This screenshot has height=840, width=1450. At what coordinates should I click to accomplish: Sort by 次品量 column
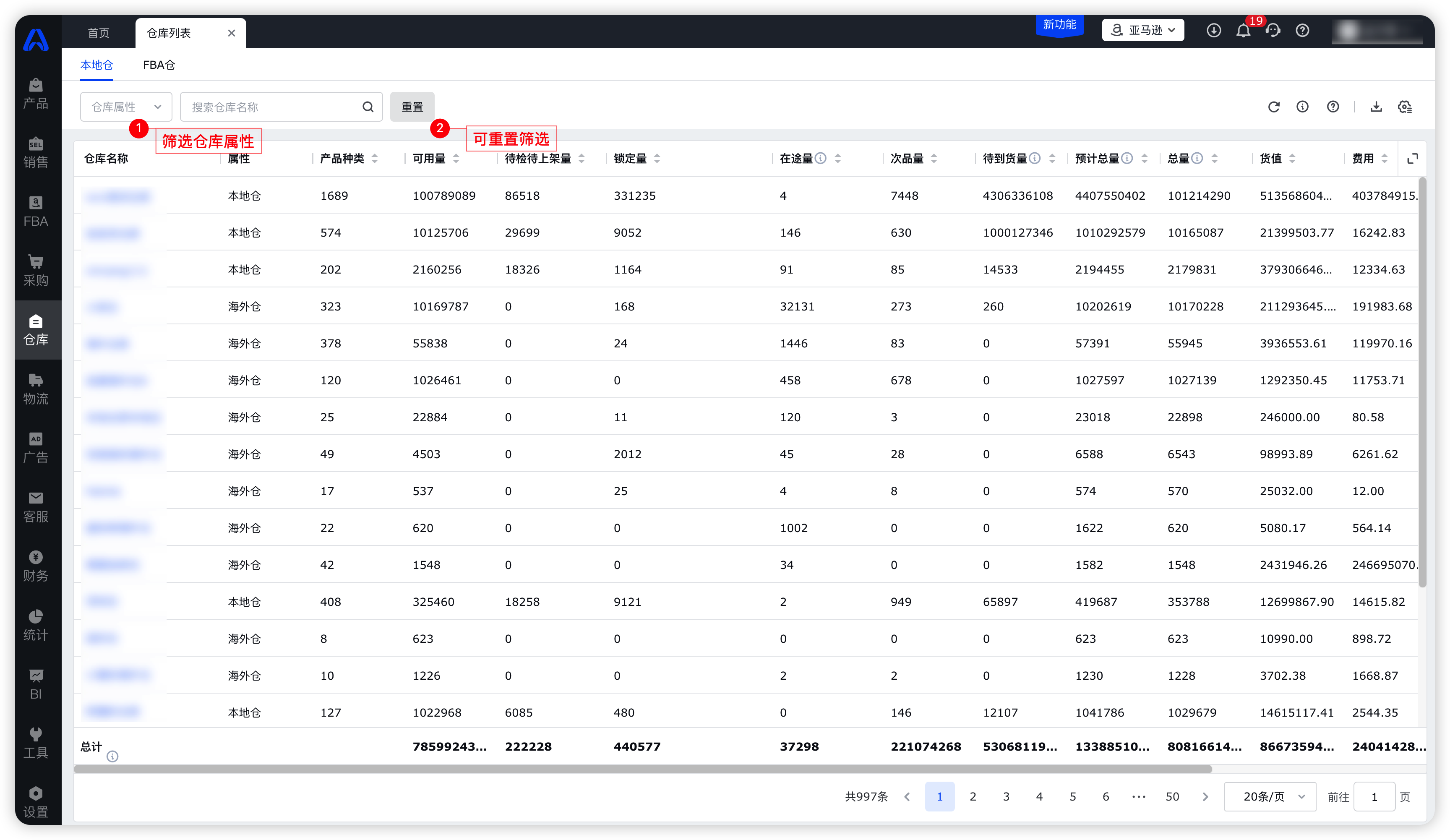coord(934,159)
